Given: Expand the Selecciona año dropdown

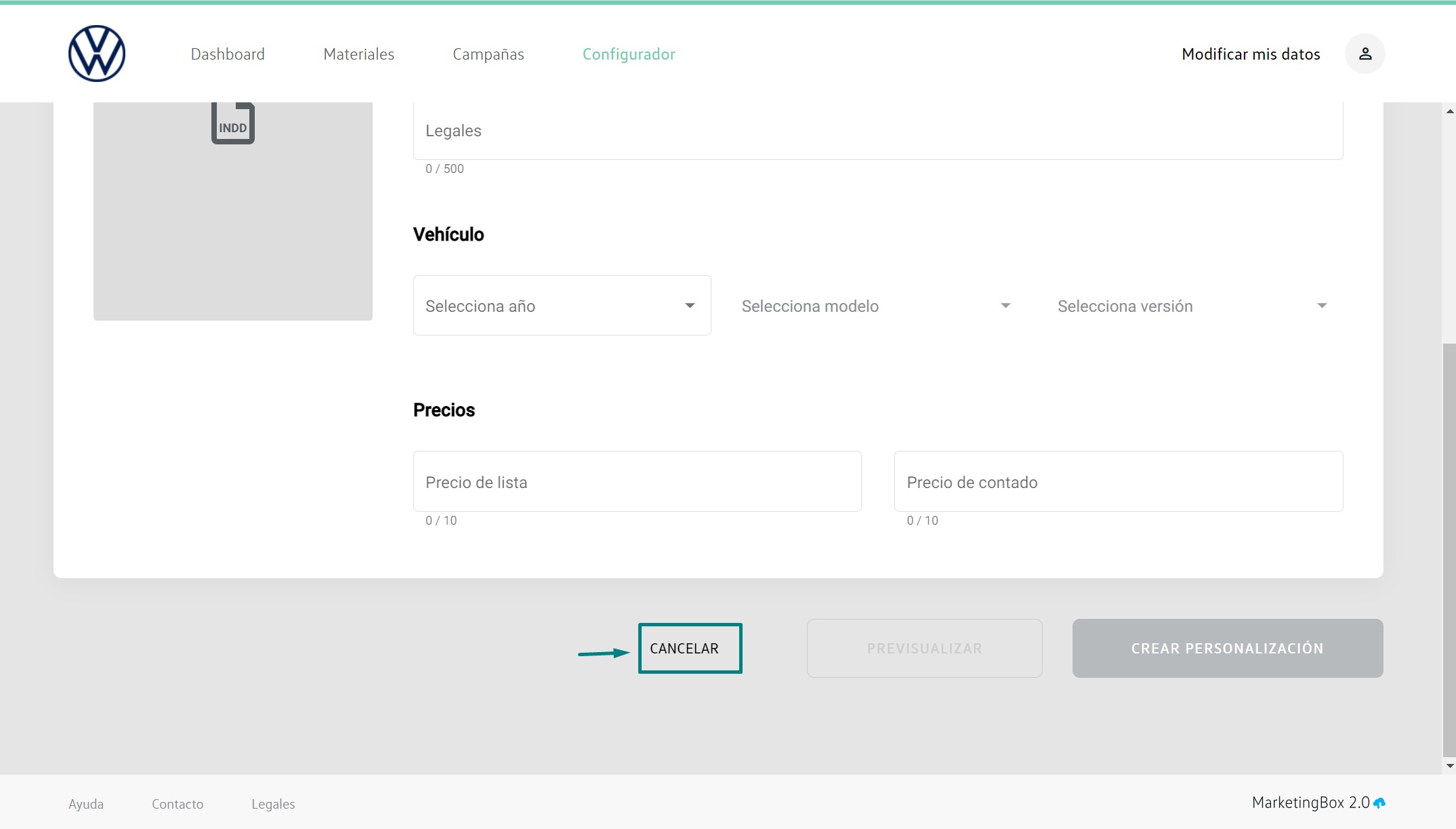Looking at the screenshot, I should coord(562,306).
